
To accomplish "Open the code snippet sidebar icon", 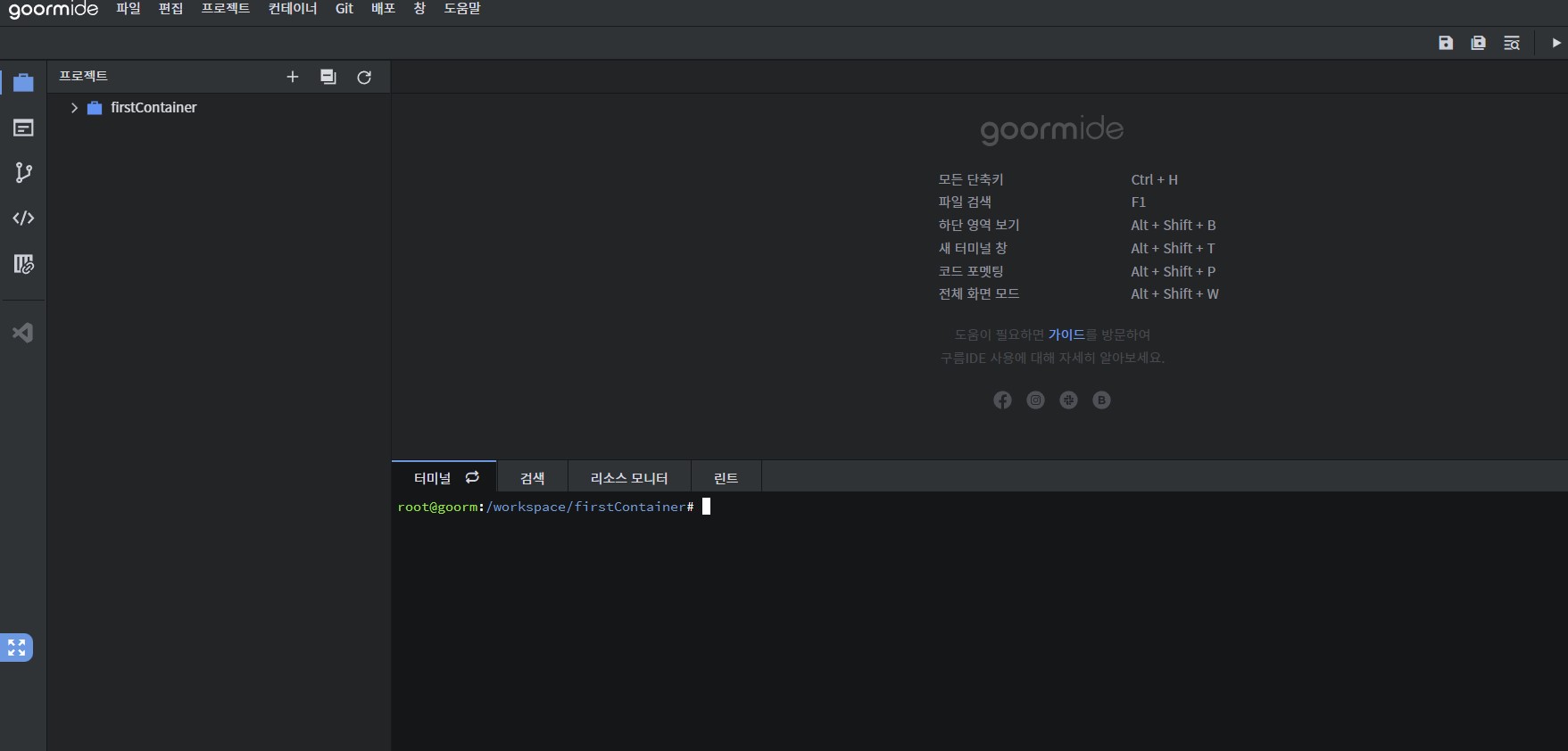I will (x=23, y=218).
